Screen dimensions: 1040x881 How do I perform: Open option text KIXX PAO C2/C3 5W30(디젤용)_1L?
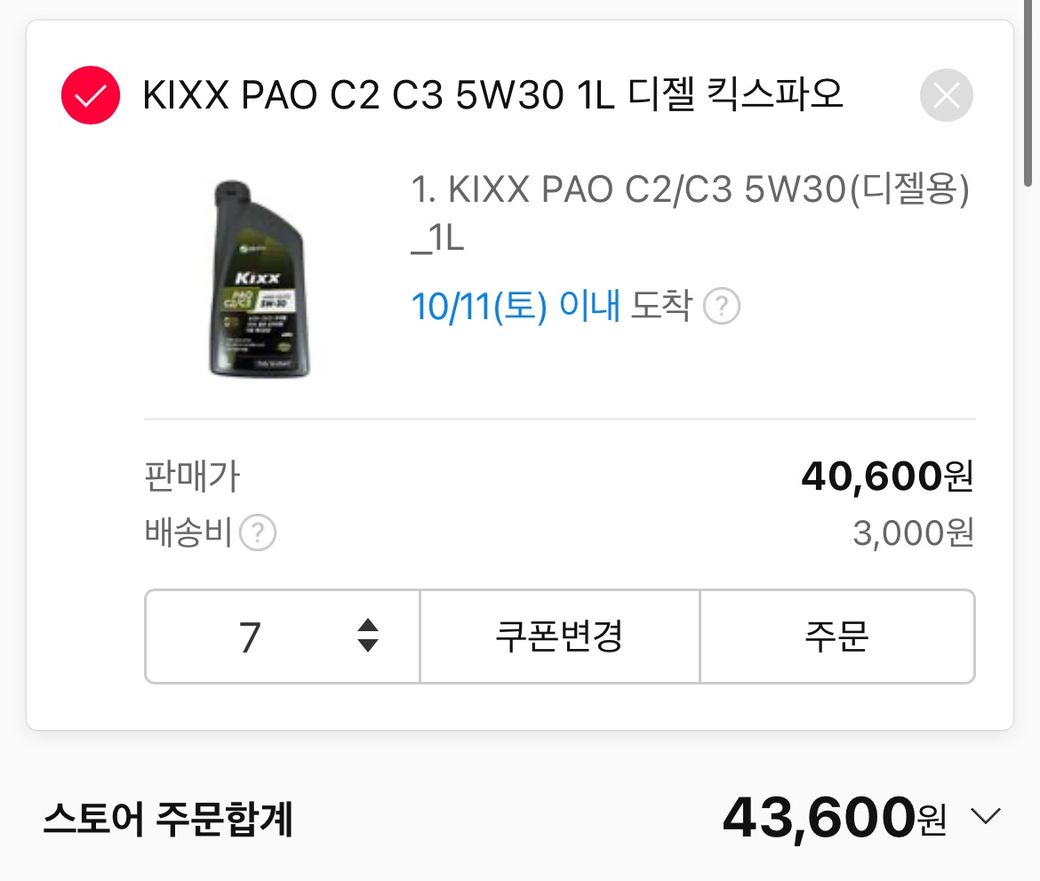pyautogui.click(x=690, y=213)
